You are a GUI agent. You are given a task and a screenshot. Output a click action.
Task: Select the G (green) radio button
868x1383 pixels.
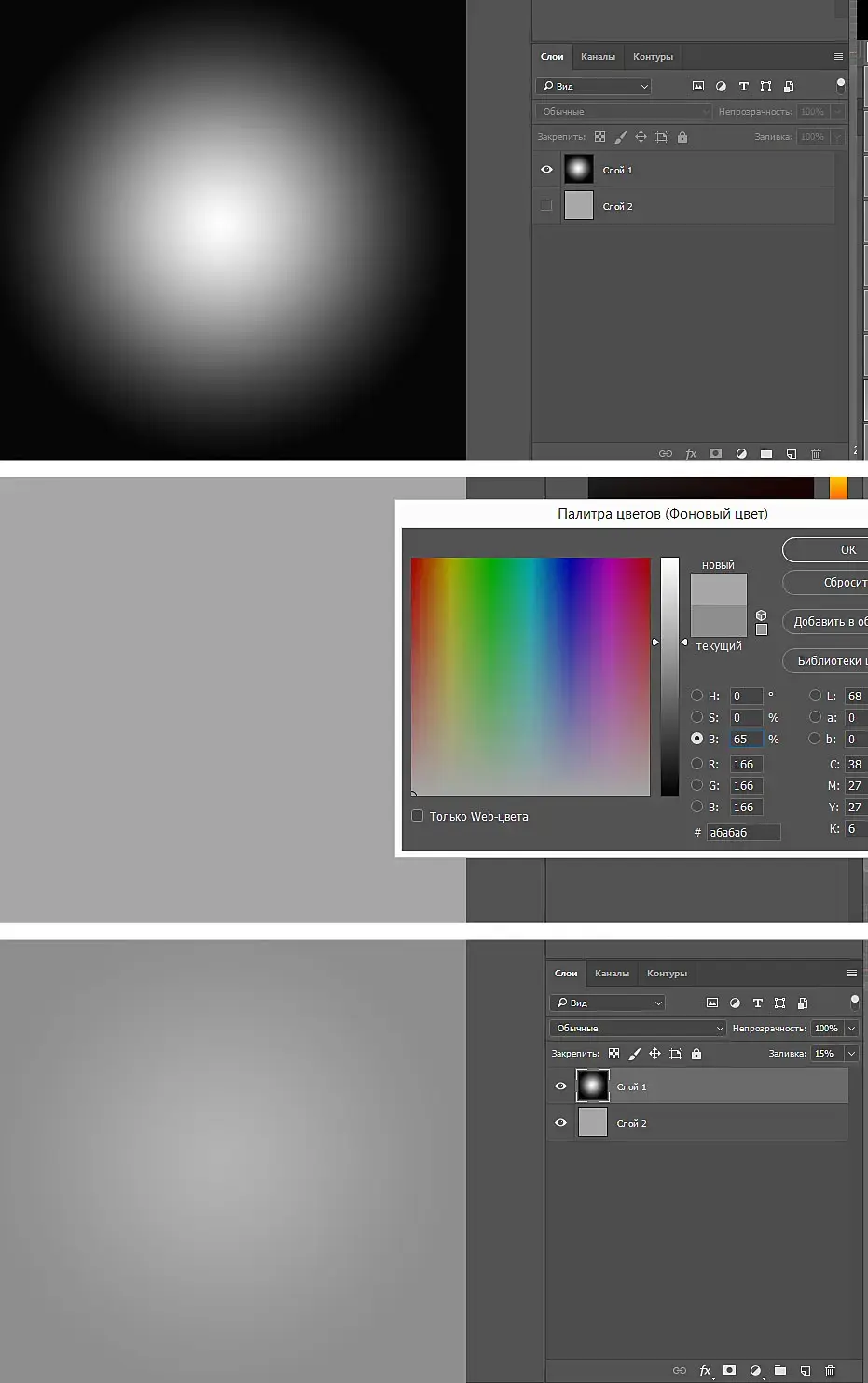tap(696, 785)
